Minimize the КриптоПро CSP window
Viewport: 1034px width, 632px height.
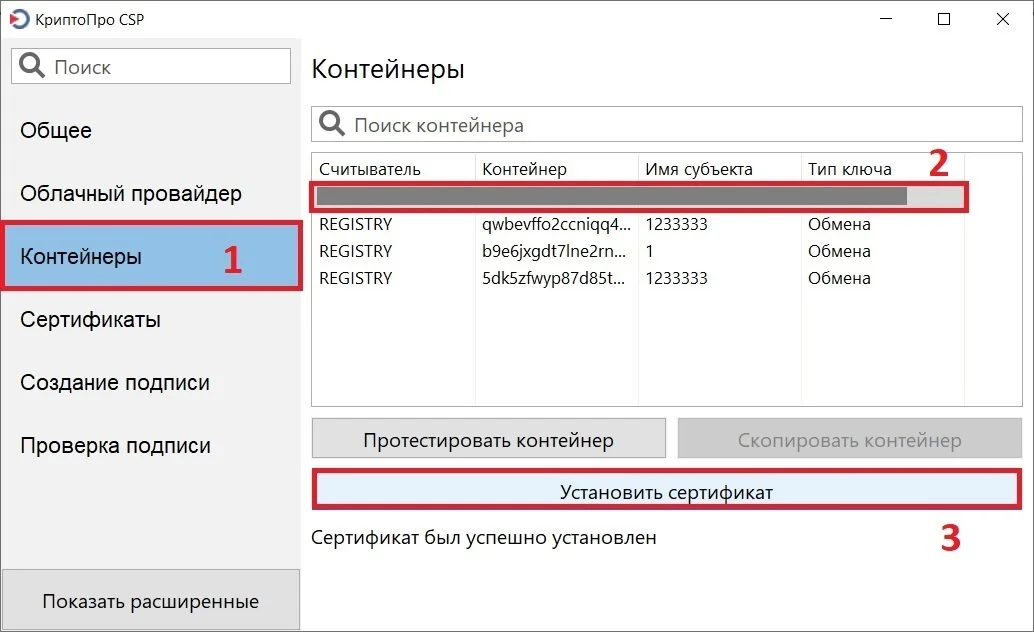(x=886, y=19)
